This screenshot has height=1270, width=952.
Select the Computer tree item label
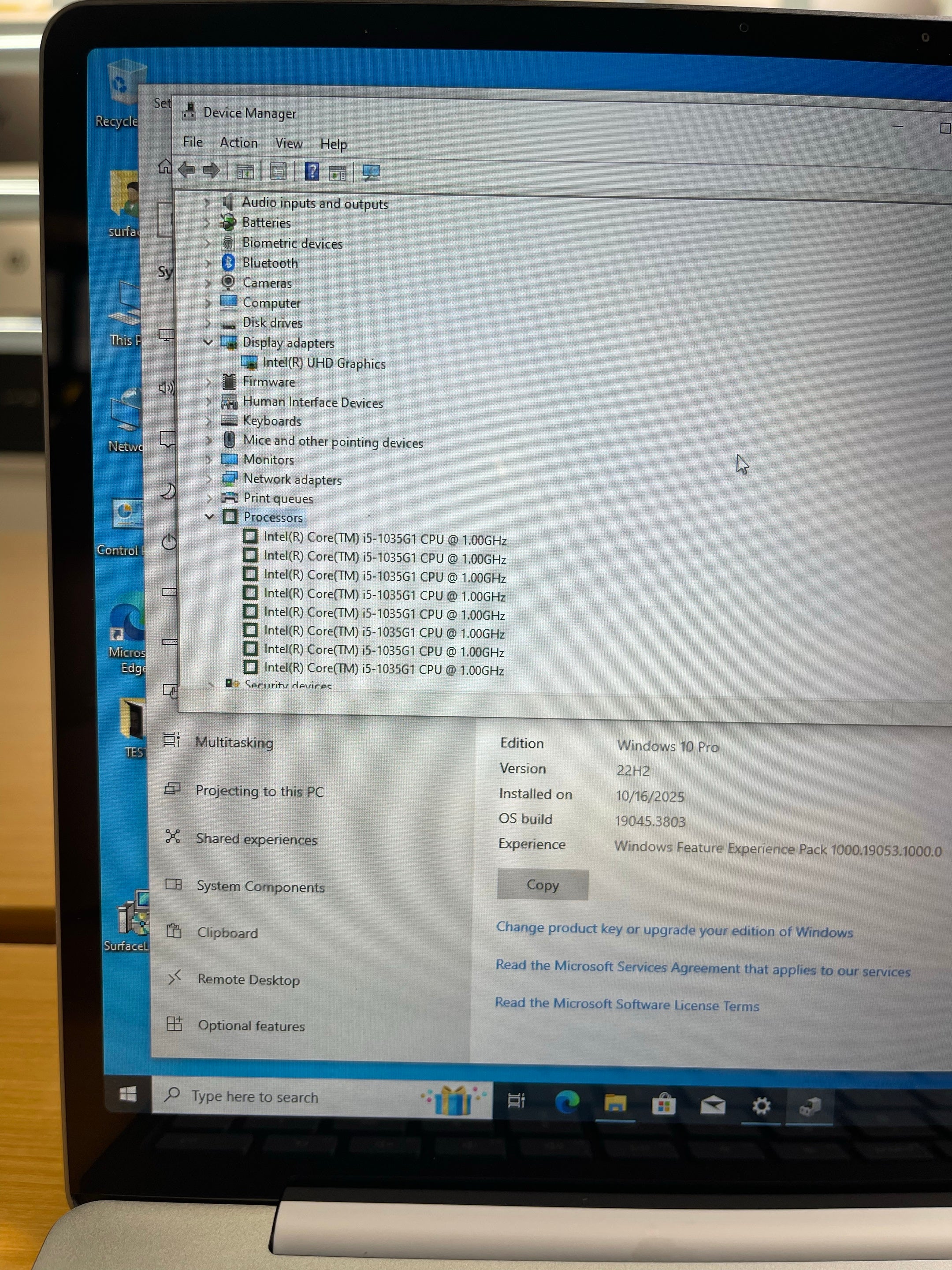(271, 303)
